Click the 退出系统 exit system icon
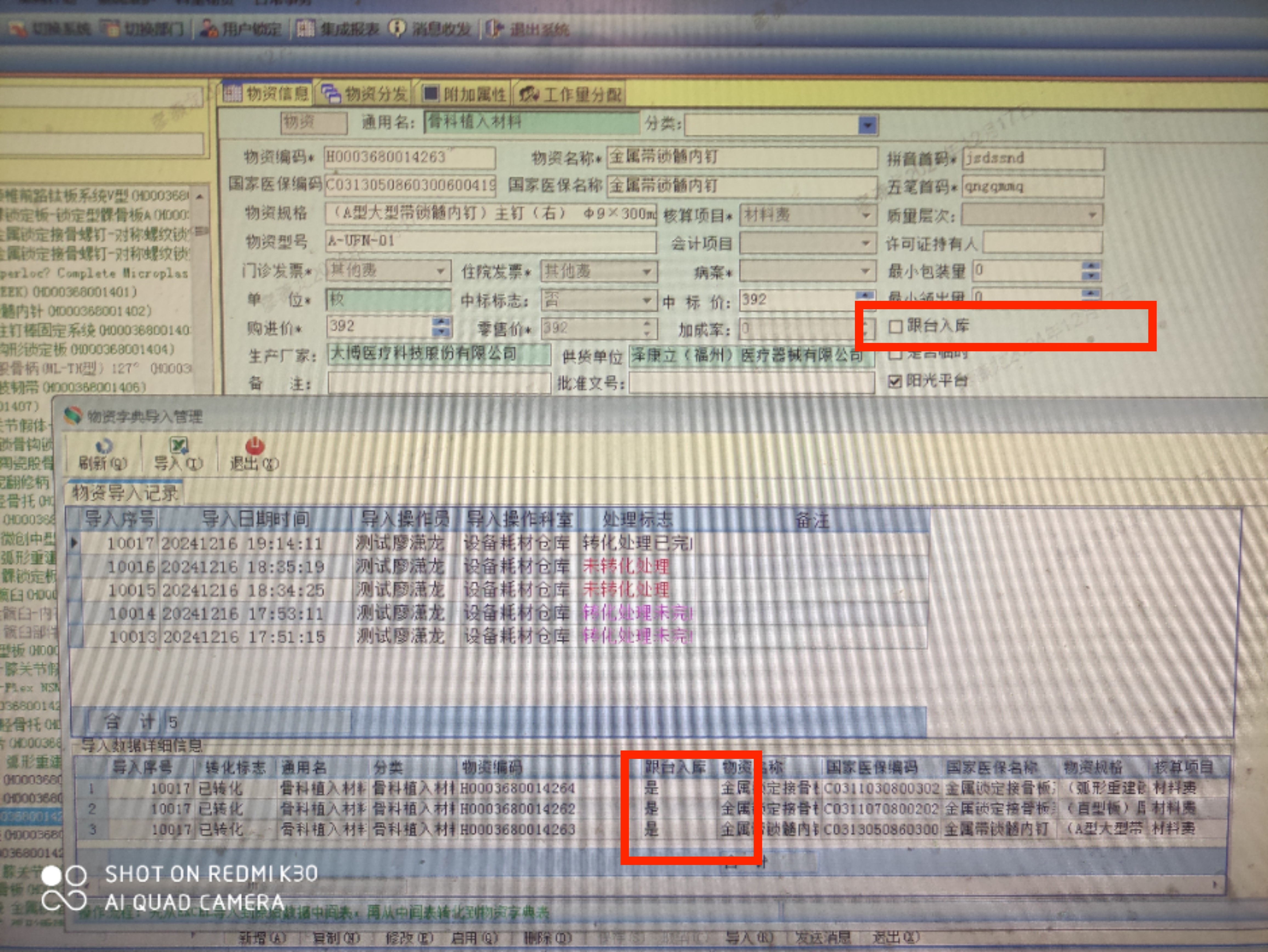Viewport: 1268px width, 952px height. click(494, 27)
